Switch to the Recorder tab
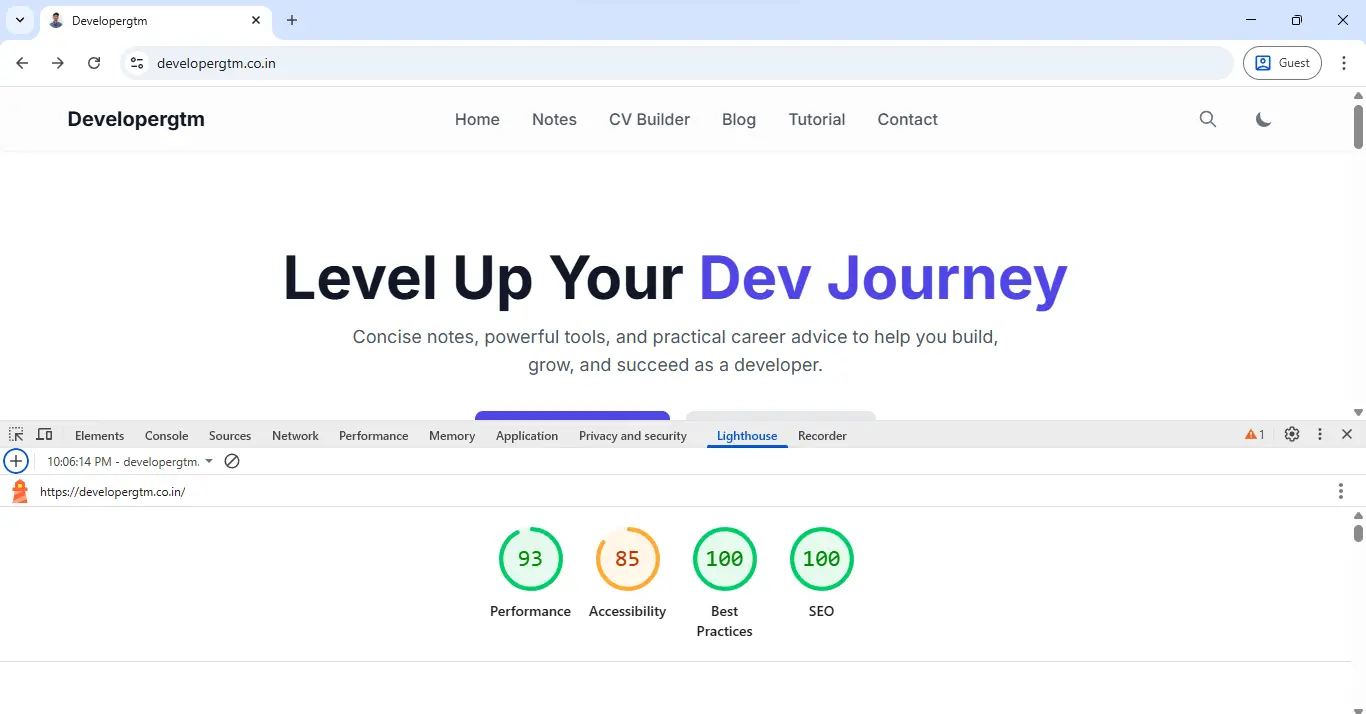 click(x=822, y=436)
